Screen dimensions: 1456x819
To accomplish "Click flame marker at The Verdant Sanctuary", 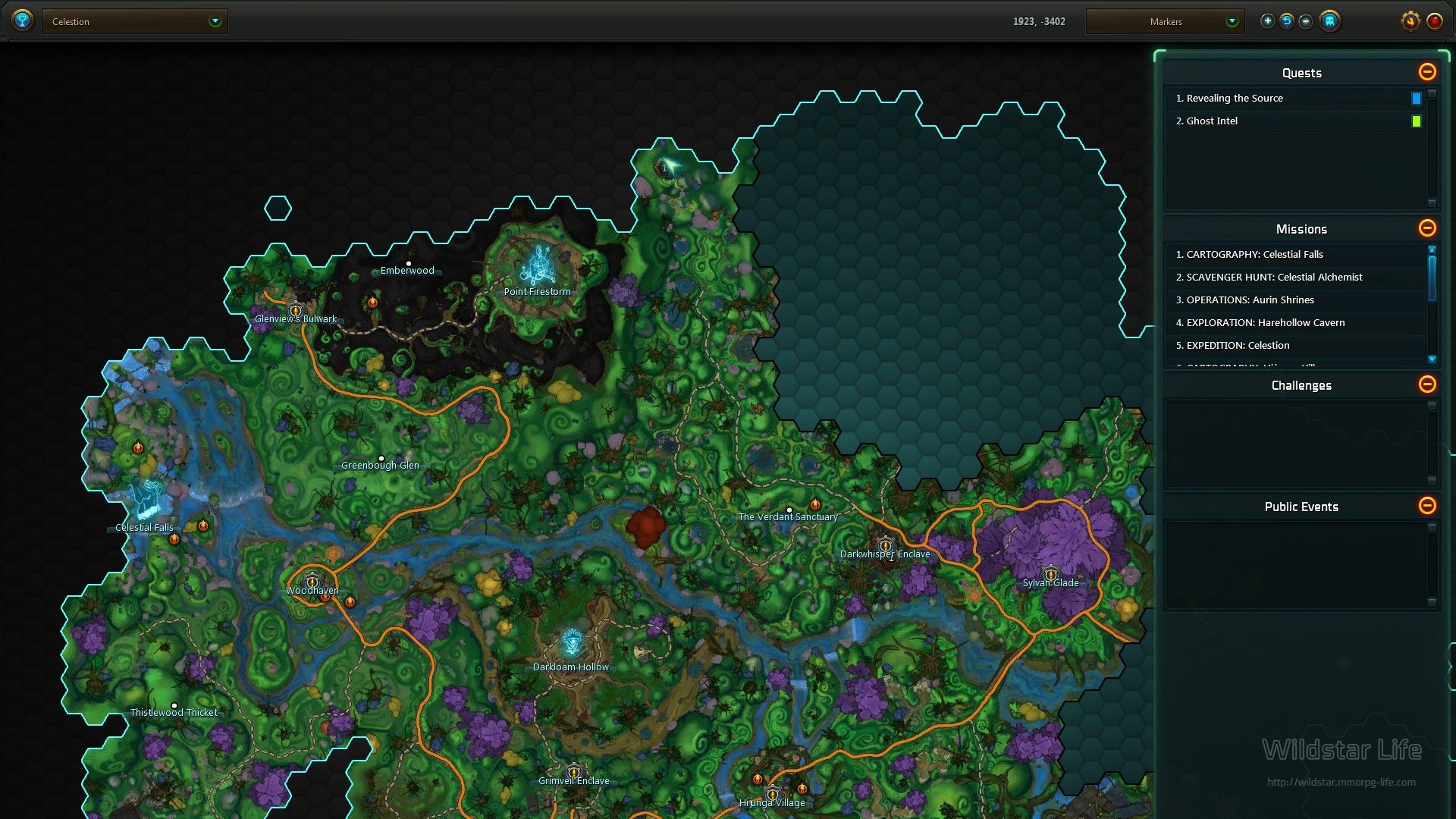I will click(x=815, y=504).
